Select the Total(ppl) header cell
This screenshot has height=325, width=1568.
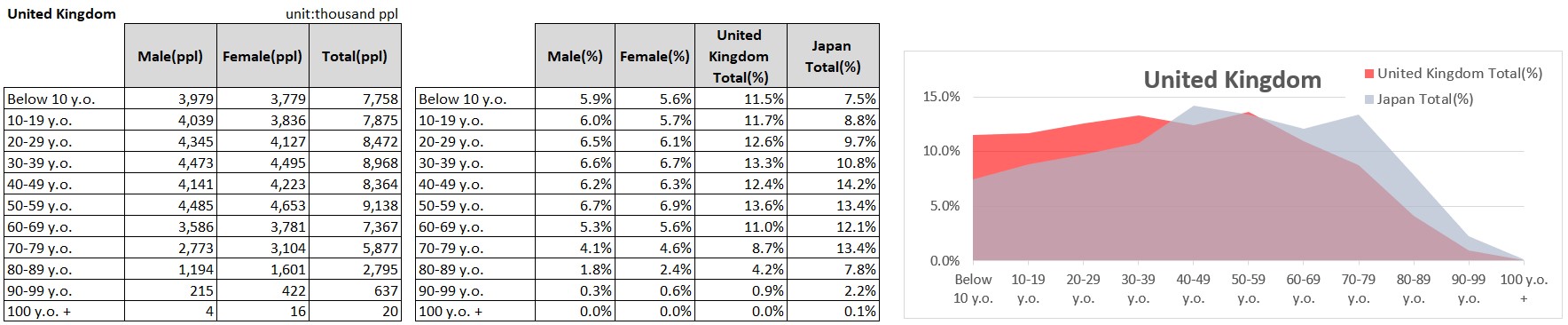tap(355, 56)
